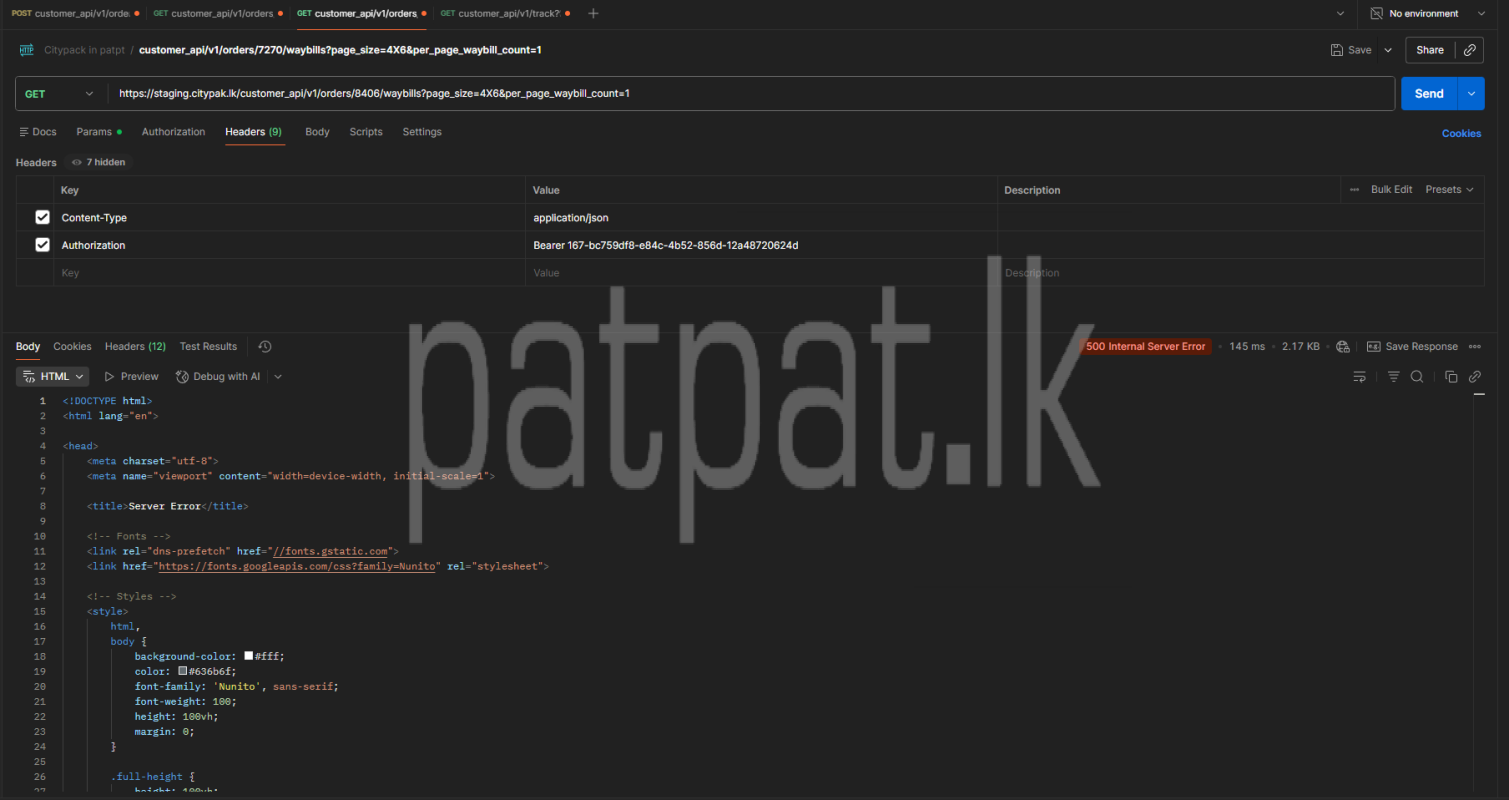Open new tab with plus icon
The width and height of the screenshot is (1509, 800).
point(593,14)
